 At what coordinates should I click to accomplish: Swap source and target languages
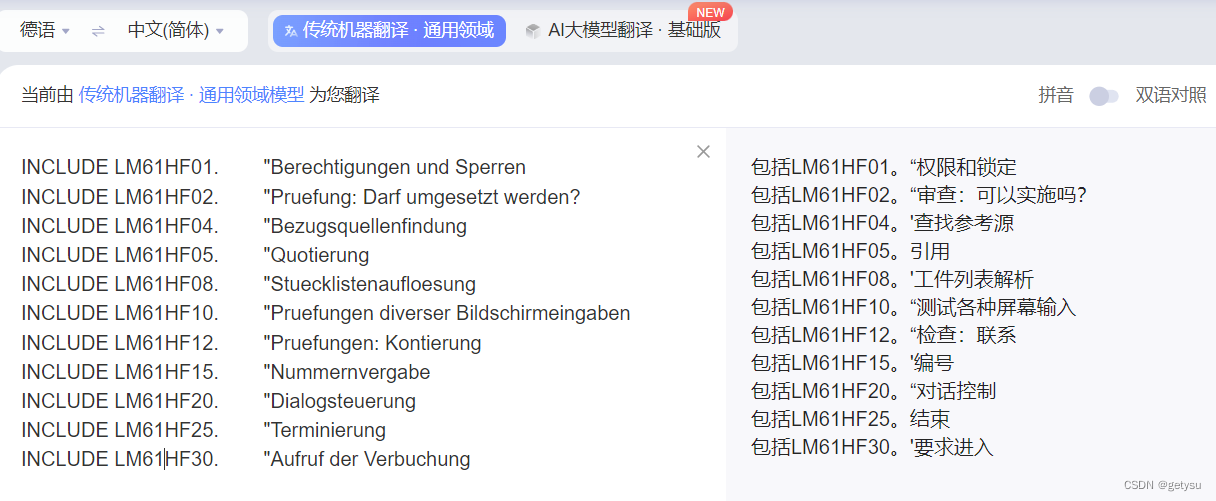[98, 31]
